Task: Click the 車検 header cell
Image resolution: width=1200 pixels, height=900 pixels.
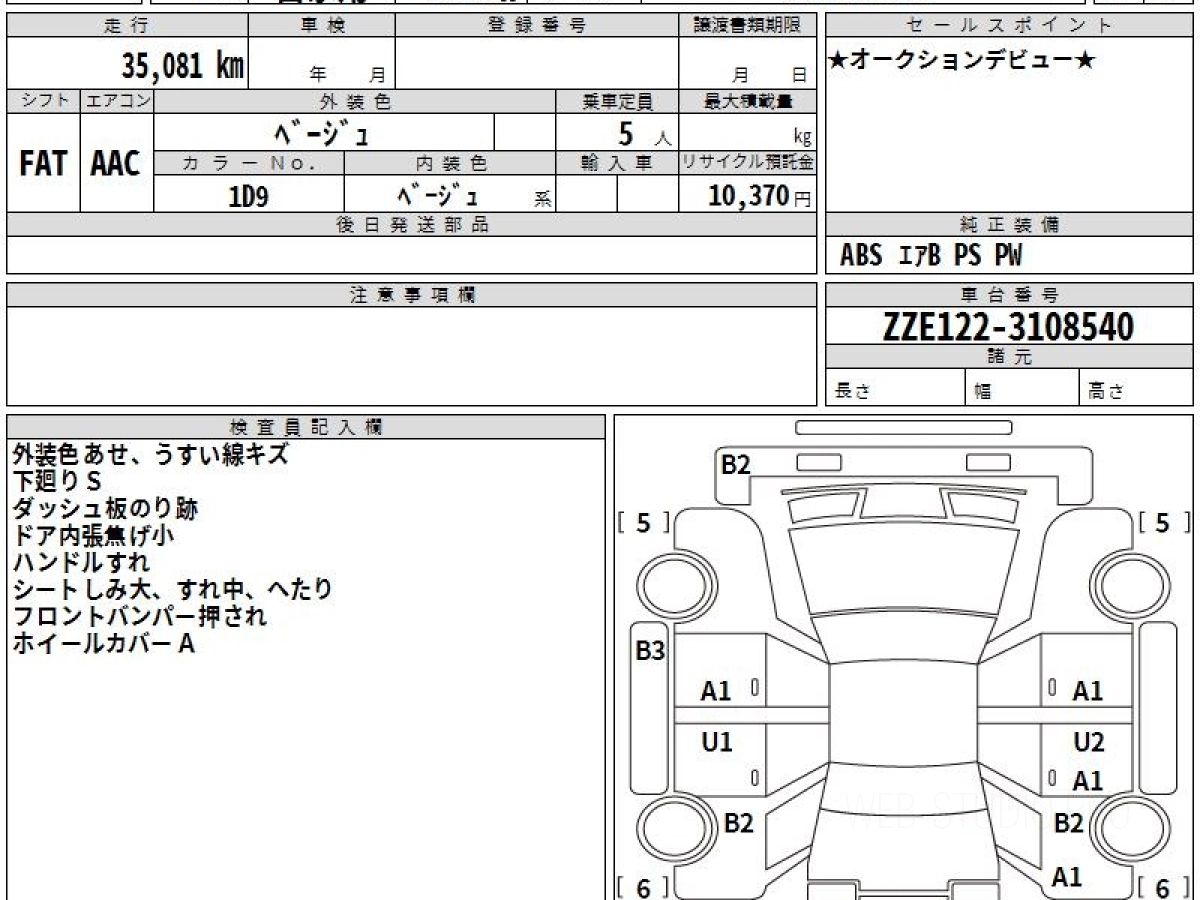Action: pos(322,26)
